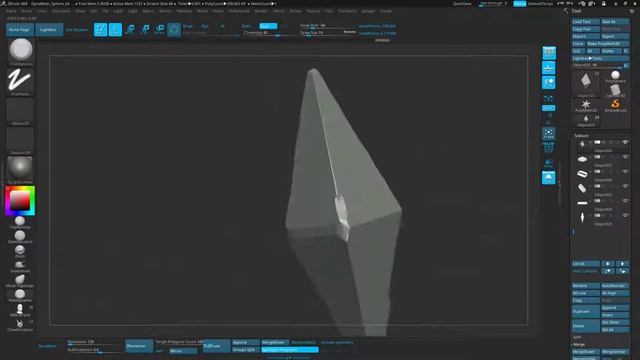Toggle the Zsub mode
Screen dimensions: 640x360
pos(268,26)
